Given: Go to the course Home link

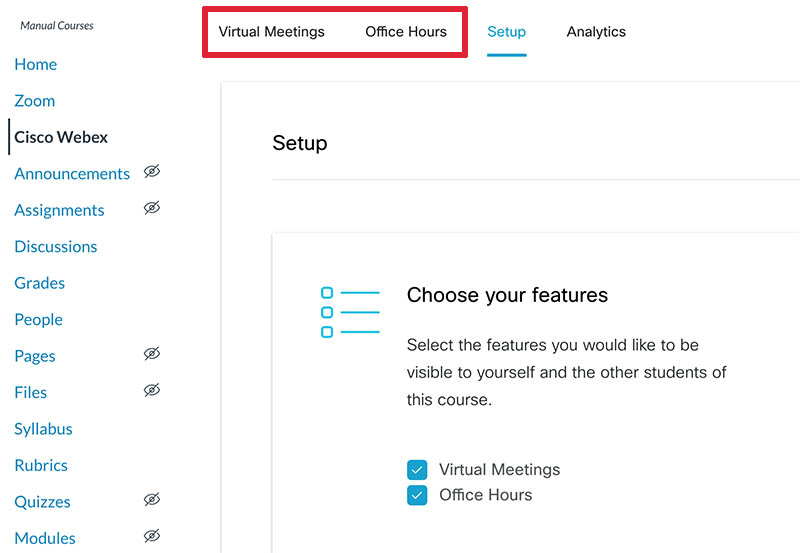Looking at the screenshot, I should 36,64.
